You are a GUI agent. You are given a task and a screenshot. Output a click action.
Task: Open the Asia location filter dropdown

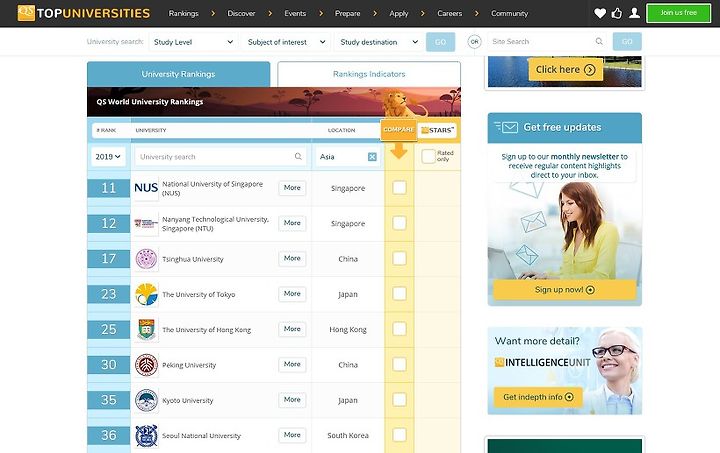click(348, 157)
